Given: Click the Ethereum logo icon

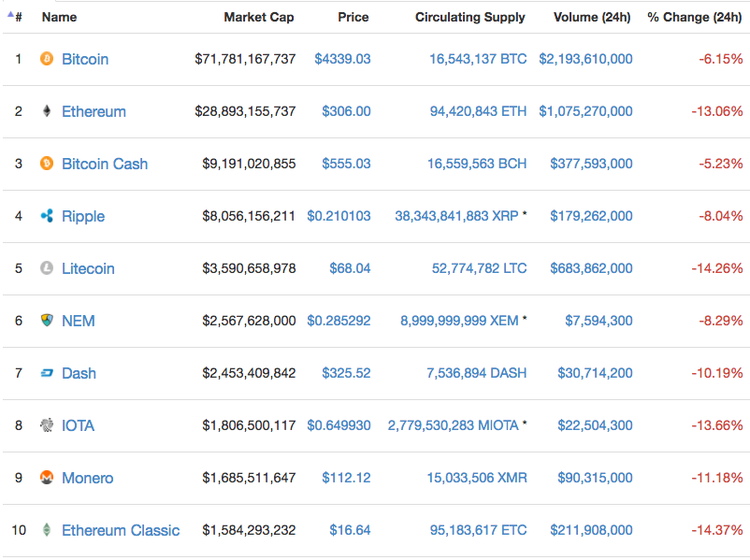Looking at the screenshot, I should click(46, 111).
